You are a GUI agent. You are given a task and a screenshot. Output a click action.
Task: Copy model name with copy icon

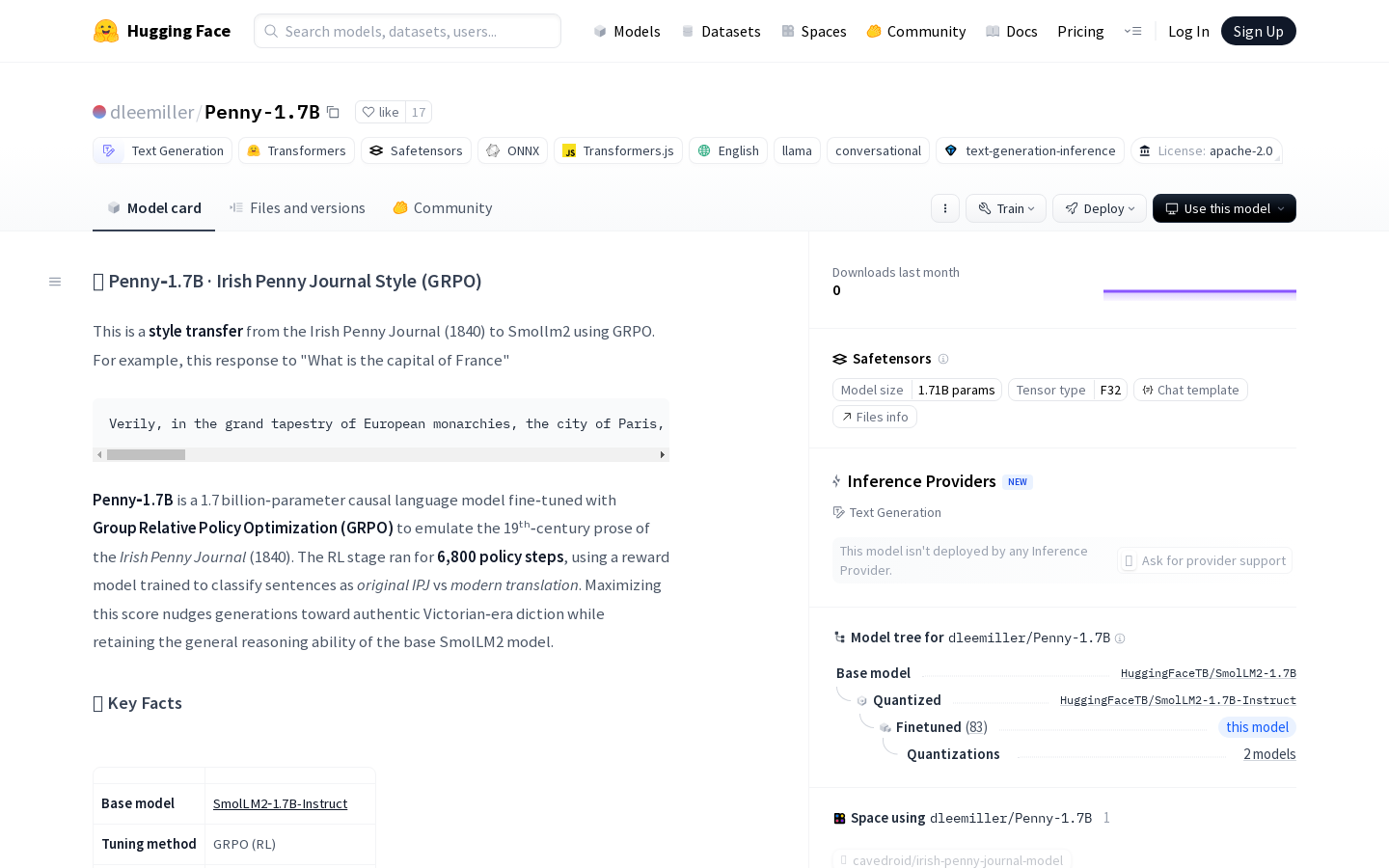click(333, 112)
